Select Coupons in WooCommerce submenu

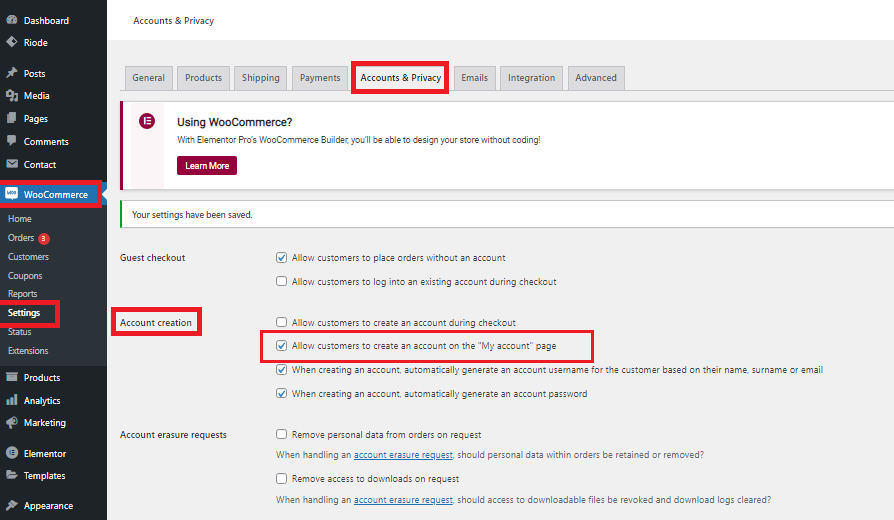[x=25, y=275]
